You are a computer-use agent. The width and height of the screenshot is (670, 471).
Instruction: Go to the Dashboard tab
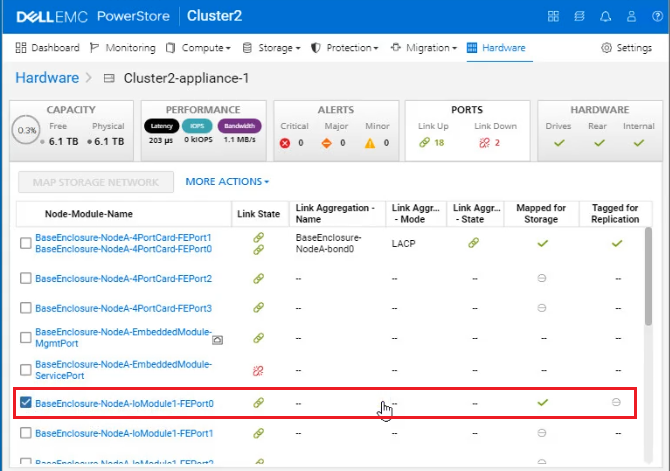[47, 47]
